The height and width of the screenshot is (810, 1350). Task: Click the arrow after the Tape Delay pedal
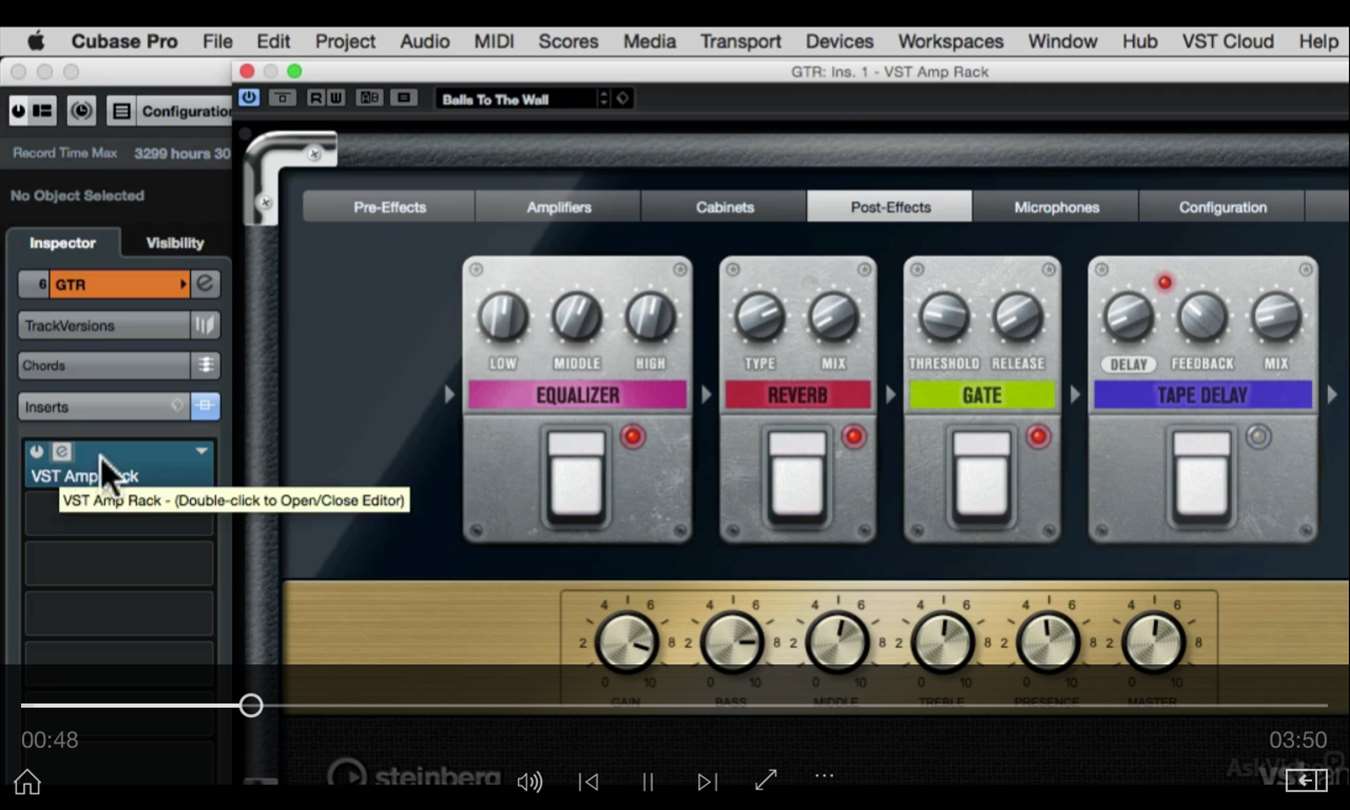pos(1332,395)
